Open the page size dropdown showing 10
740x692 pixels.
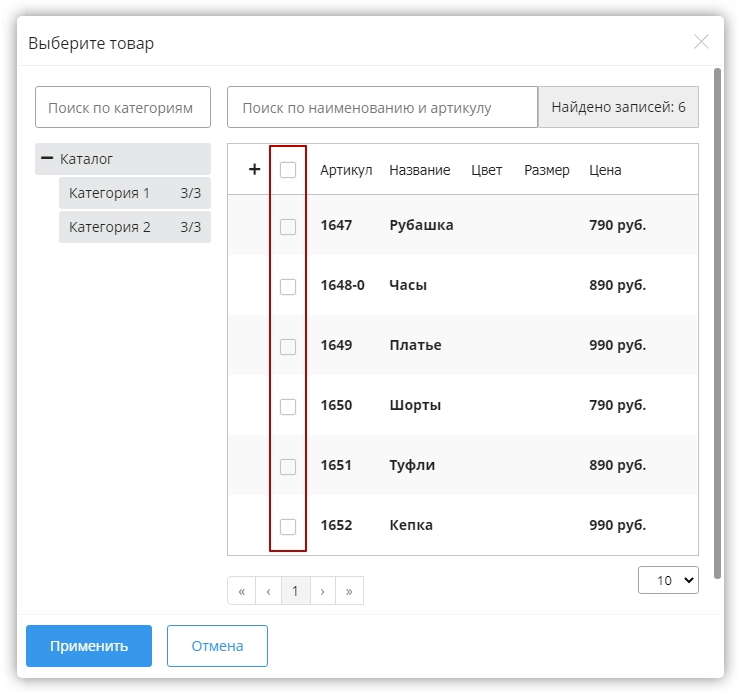point(668,580)
